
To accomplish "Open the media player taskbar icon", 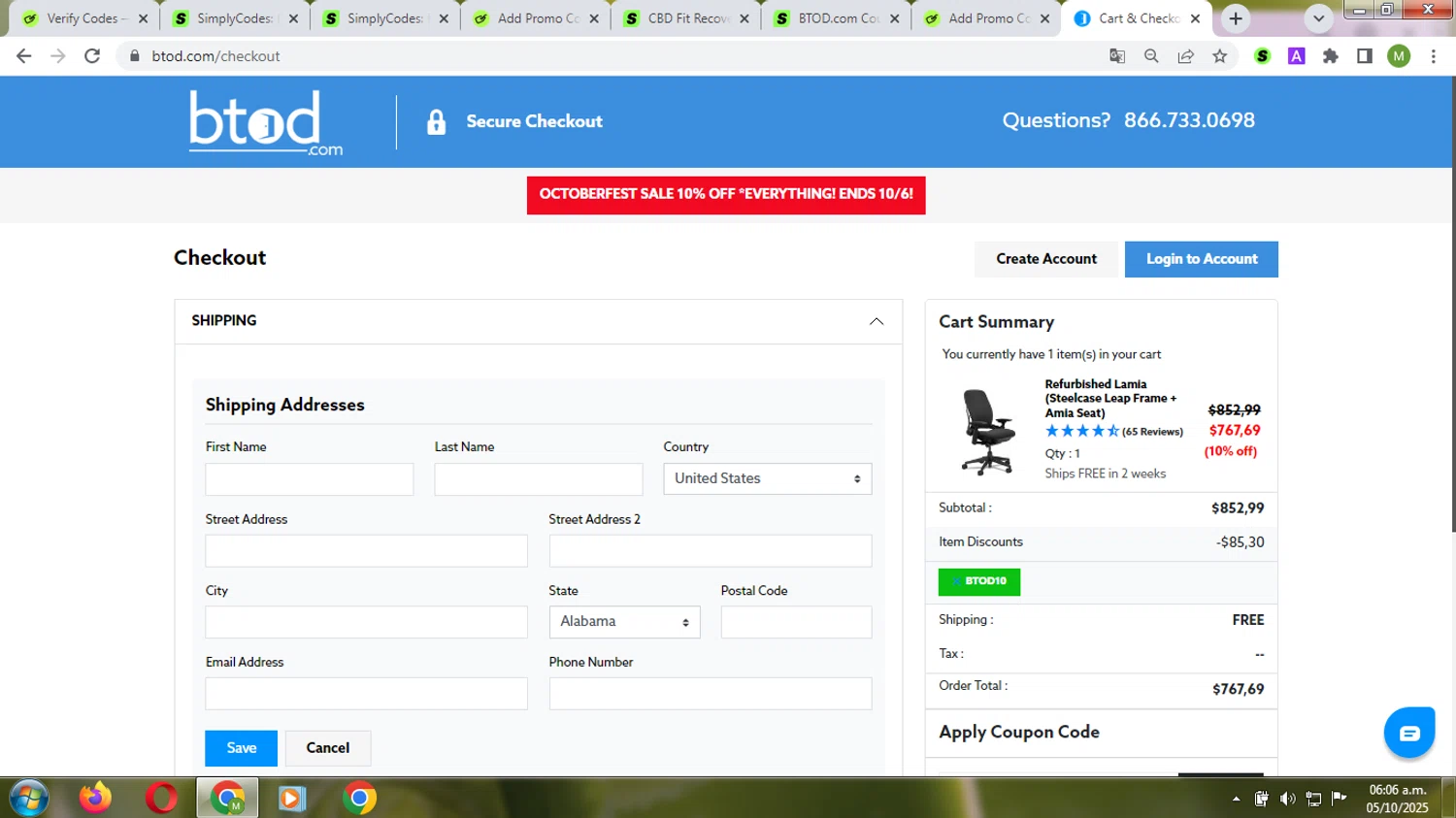I will (x=291, y=798).
